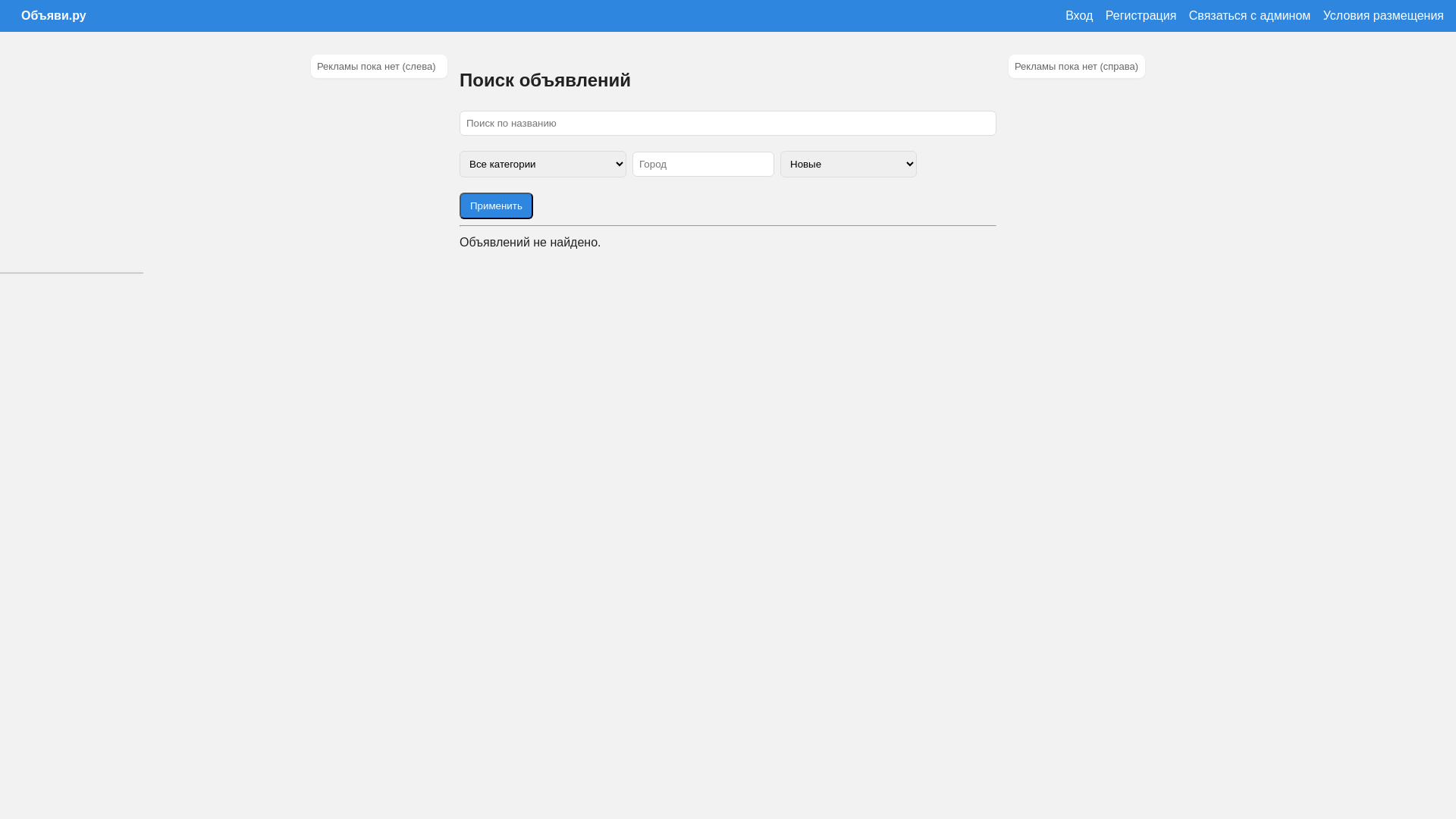1456x819 pixels.
Task: Click blank page area below results message
Action: pos(727,493)
